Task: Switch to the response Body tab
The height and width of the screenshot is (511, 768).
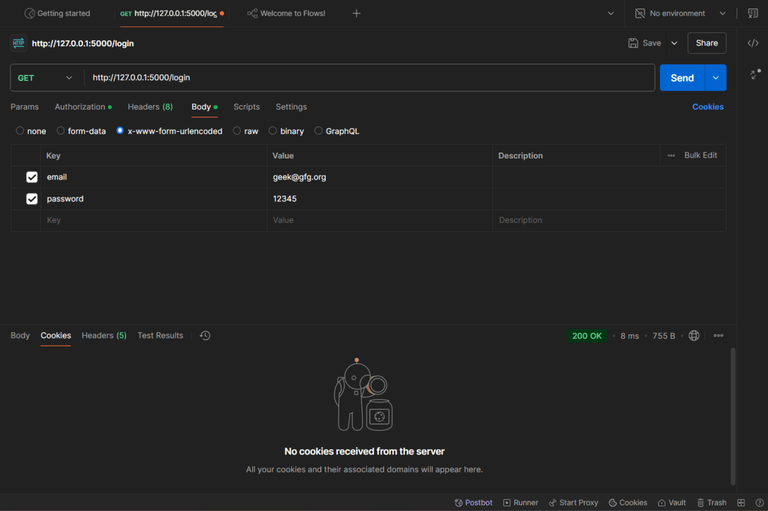Action: pos(20,336)
